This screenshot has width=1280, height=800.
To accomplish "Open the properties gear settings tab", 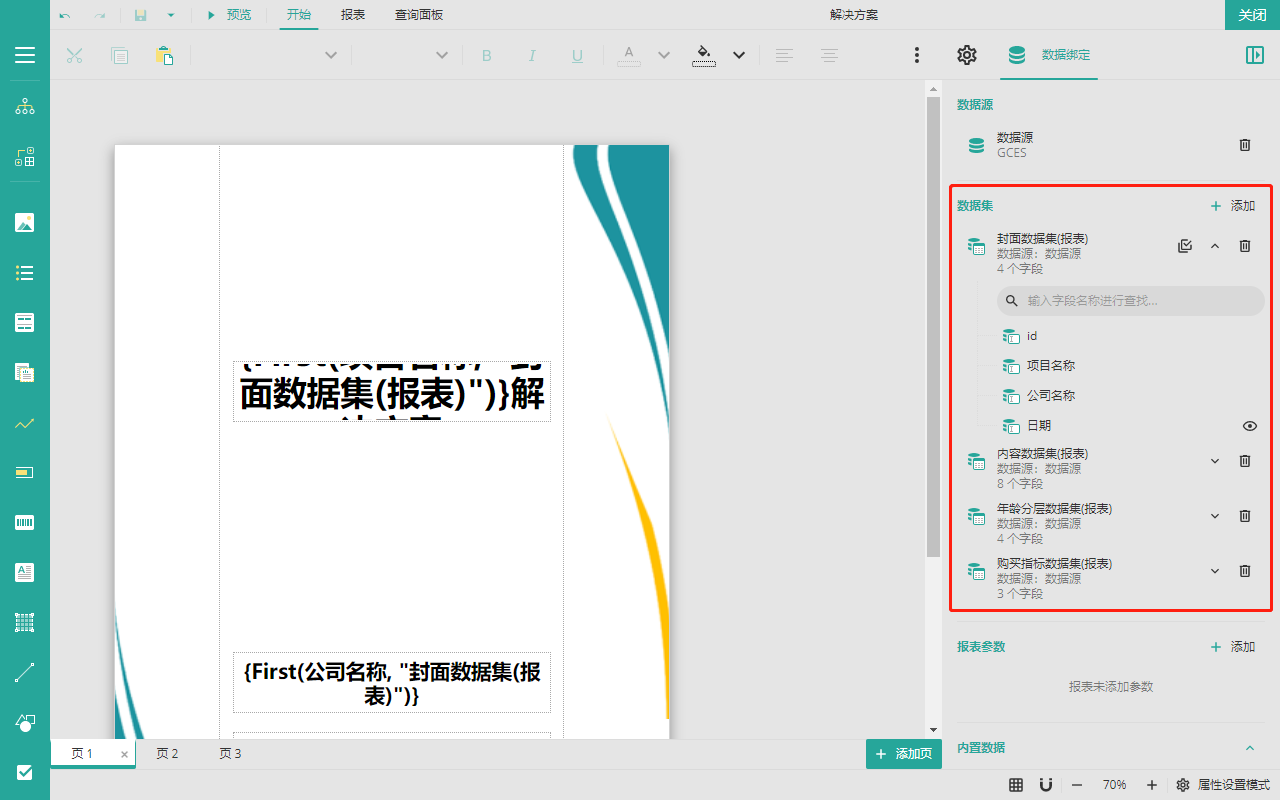I will (x=966, y=55).
